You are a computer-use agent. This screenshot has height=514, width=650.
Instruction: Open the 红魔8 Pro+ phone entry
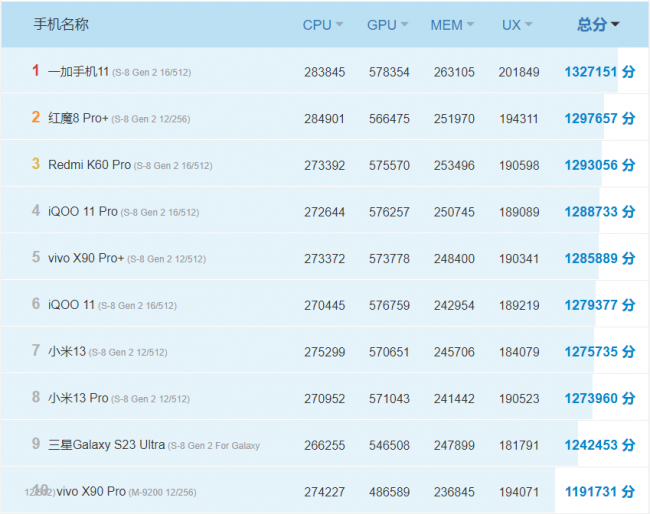click(x=78, y=119)
